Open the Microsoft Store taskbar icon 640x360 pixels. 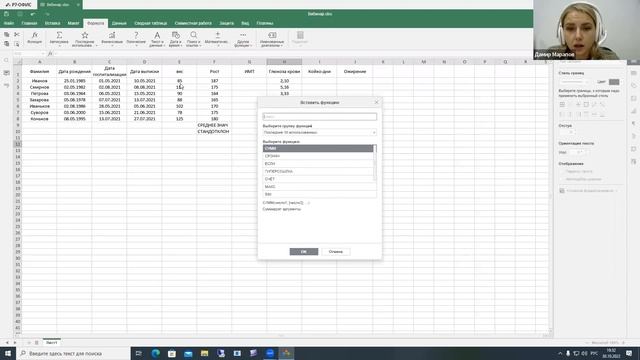point(172,353)
